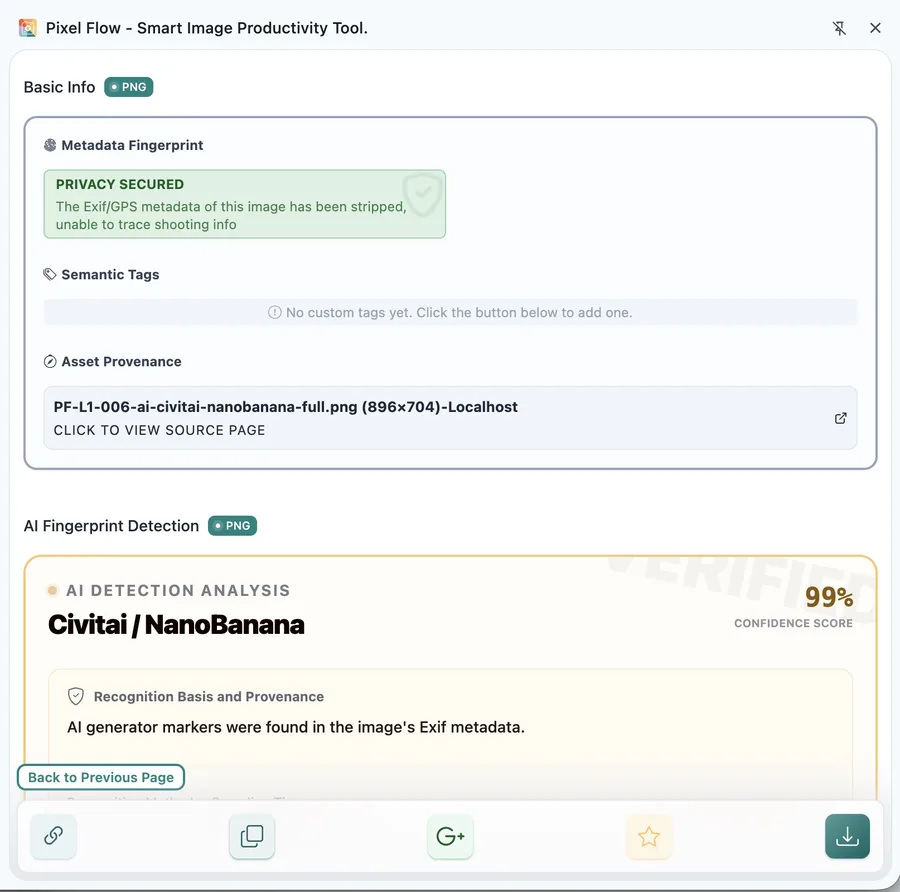The width and height of the screenshot is (900, 892).
Task: Click the Semantic Tags tag icon
Action: 50,274
